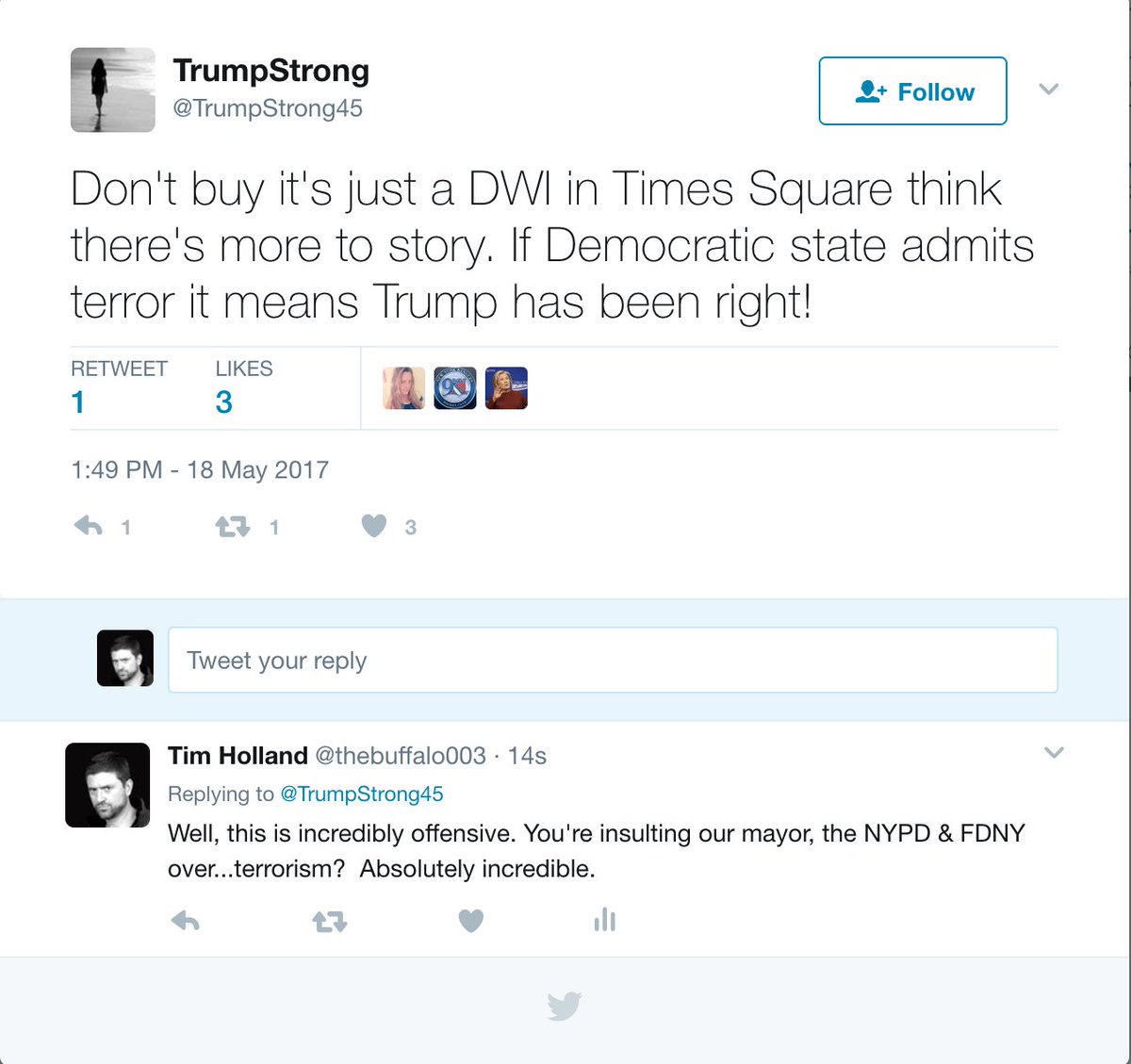Reply to the TrumpStrong tweet via arrow icon
This screenshot has height=1064, width=1131.
(x=89, y=526)
